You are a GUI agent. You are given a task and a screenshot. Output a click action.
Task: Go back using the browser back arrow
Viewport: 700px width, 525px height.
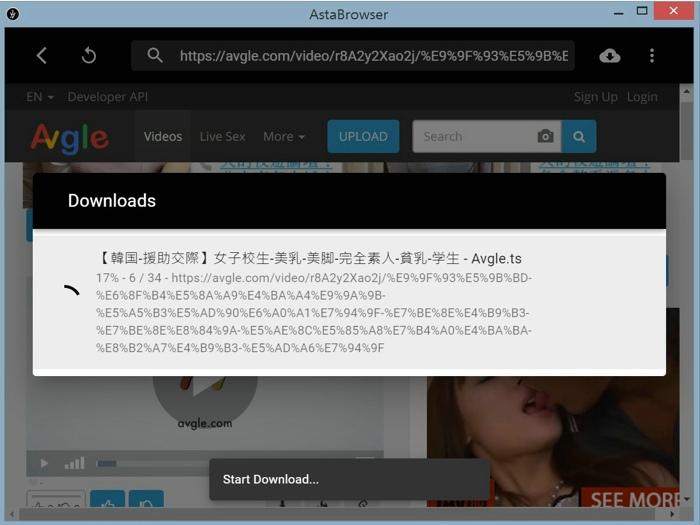pos(42,56)
